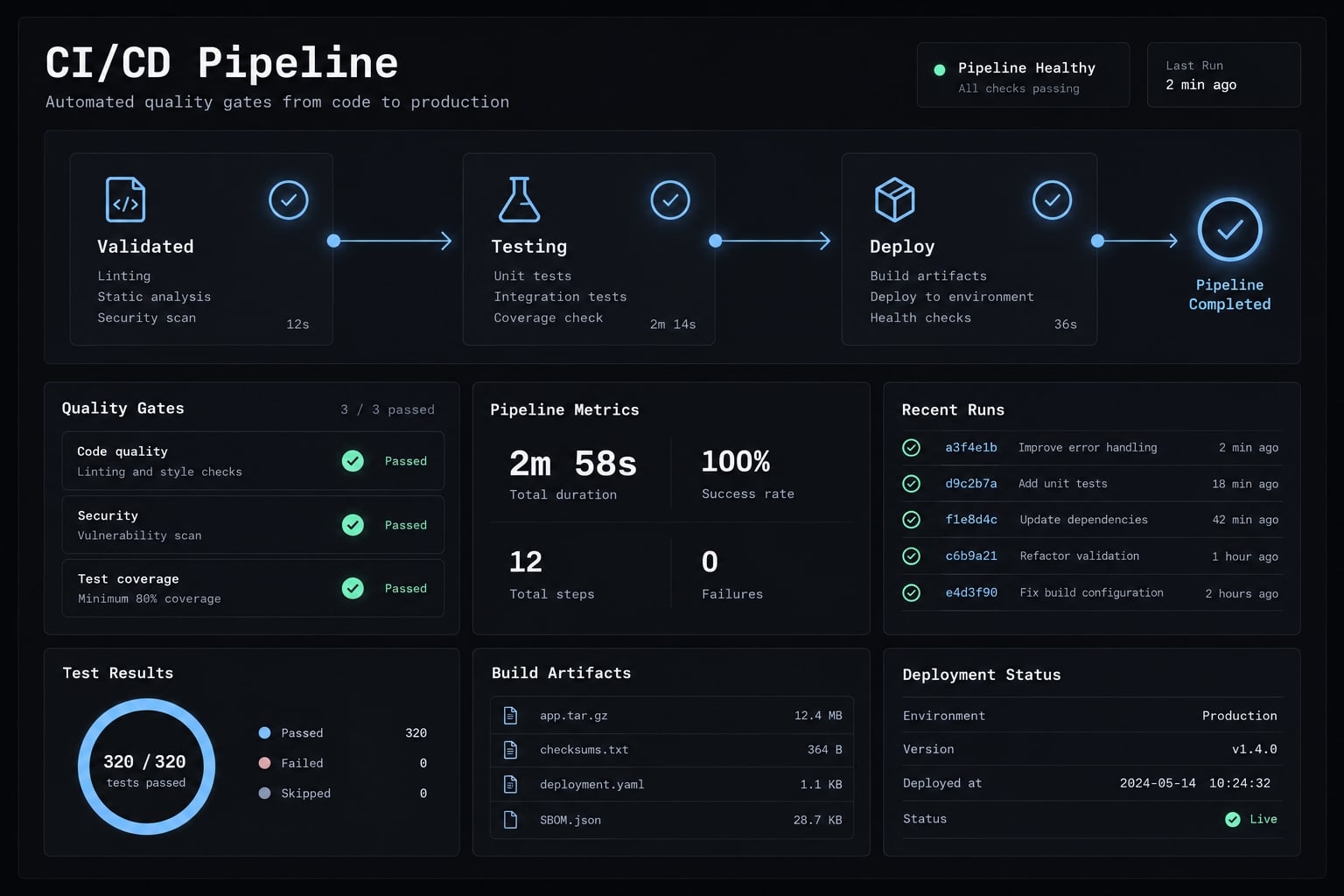Click the '2024-05-14 10:24:32' deployed timestamp
Screen dimensions: 1344x896
(x=1194, y=783)
